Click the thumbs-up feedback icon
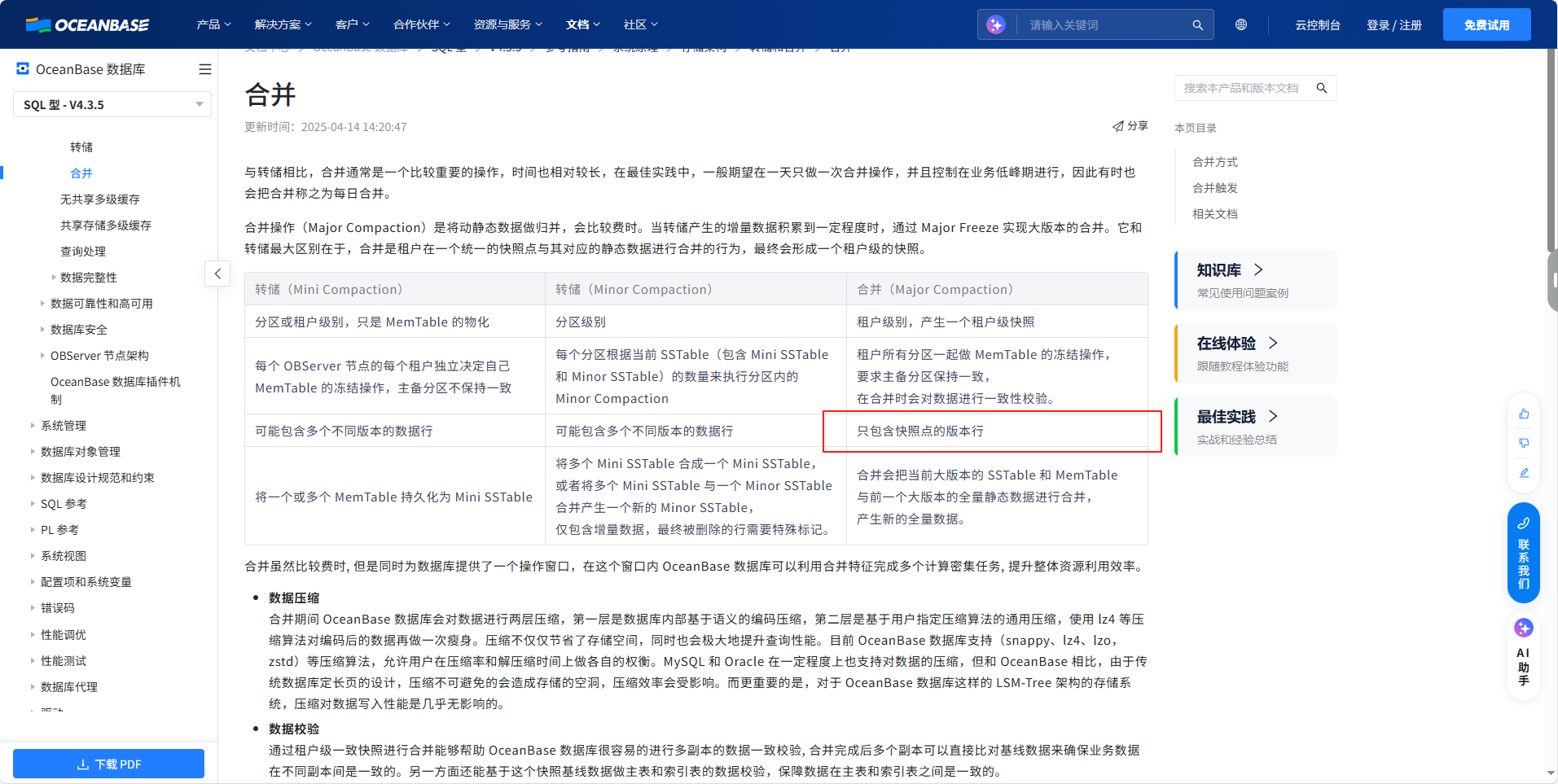 tap(1524, 414)
